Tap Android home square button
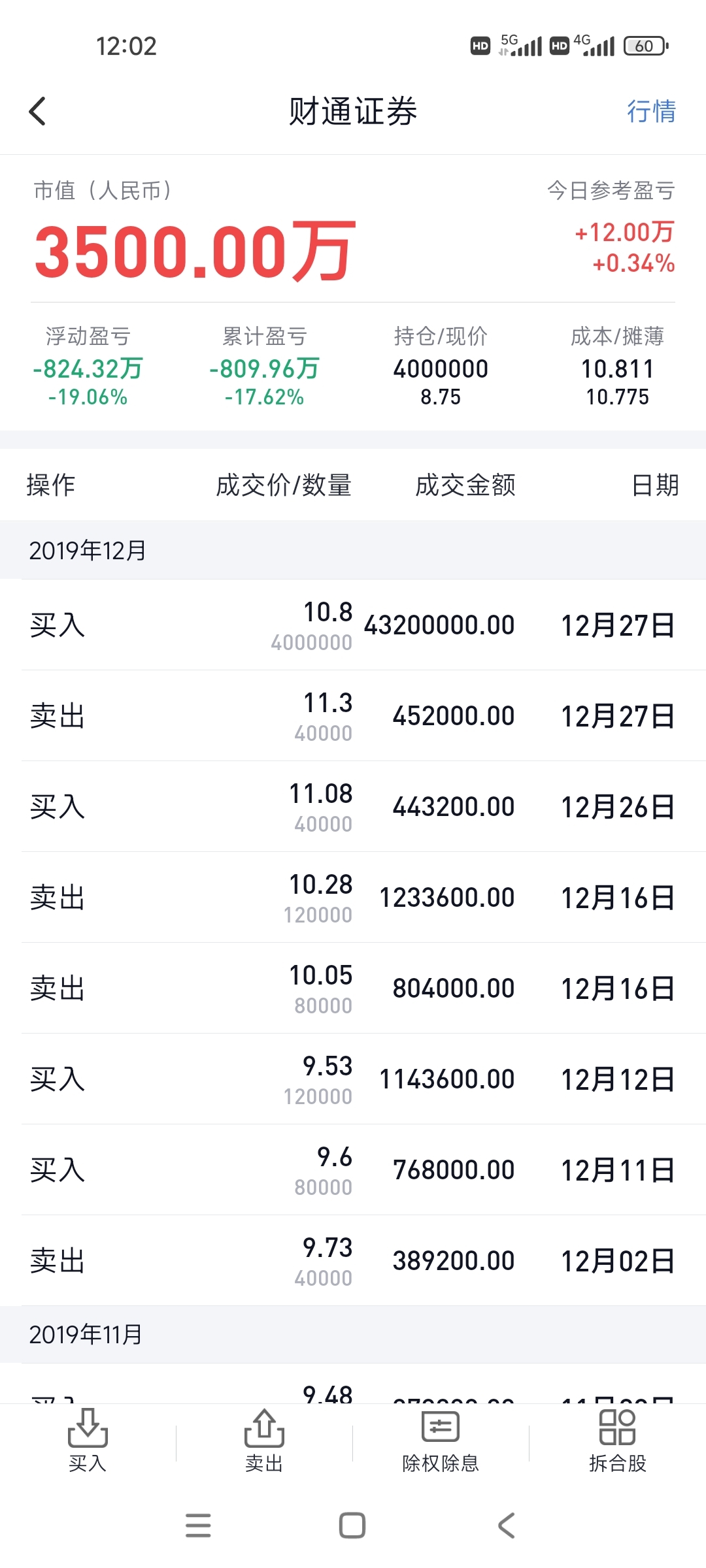The image size is (706, 1568). [x=352, y=1526]
